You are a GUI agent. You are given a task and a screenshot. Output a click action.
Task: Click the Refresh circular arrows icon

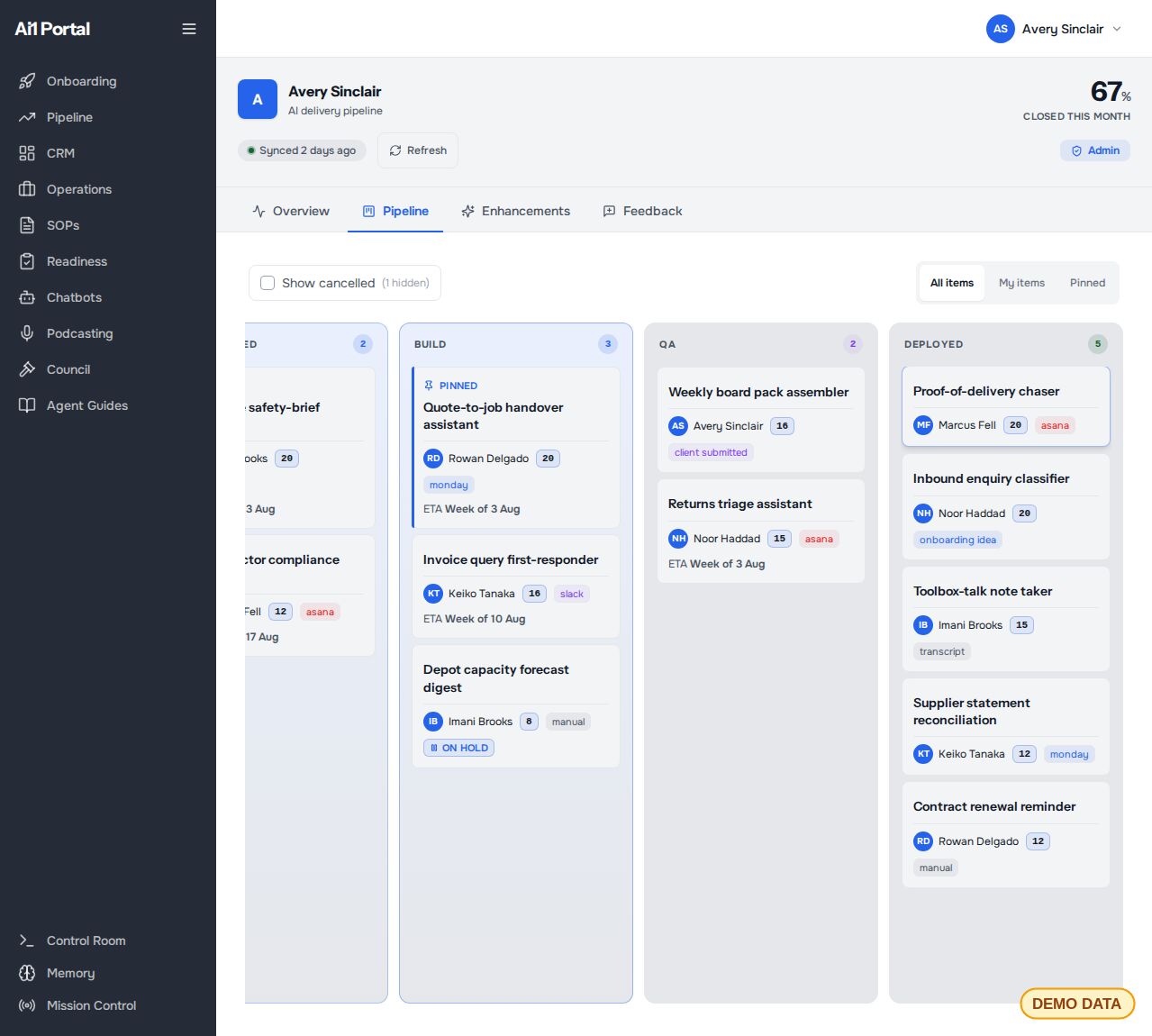(x=395, y=150)
